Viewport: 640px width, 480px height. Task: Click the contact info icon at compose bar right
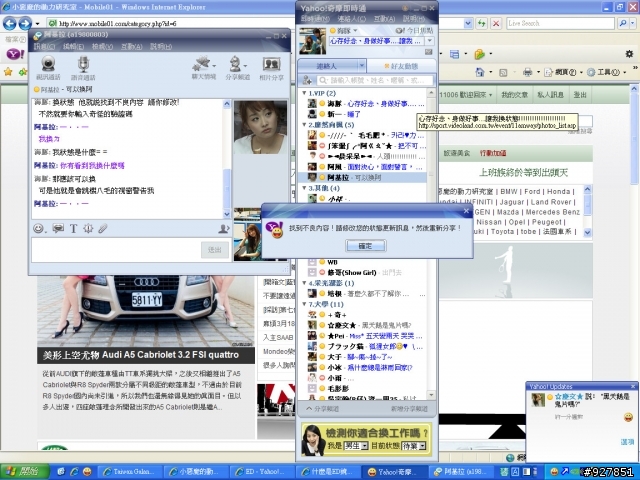click(223, 229)
